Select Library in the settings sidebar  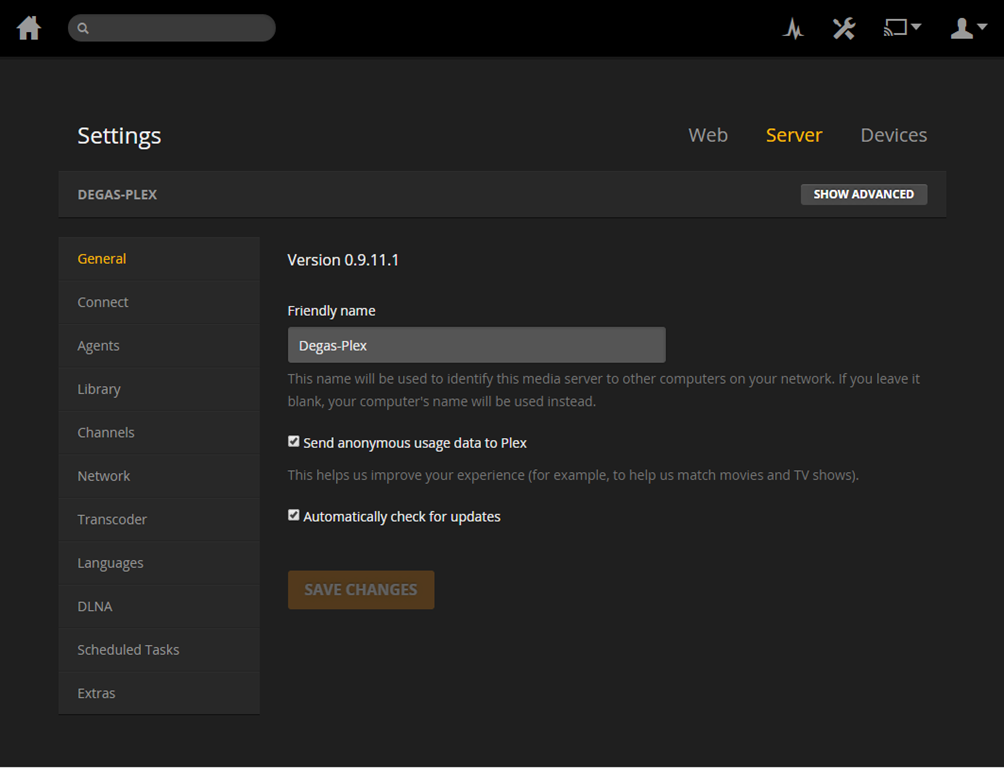point(99,389)
